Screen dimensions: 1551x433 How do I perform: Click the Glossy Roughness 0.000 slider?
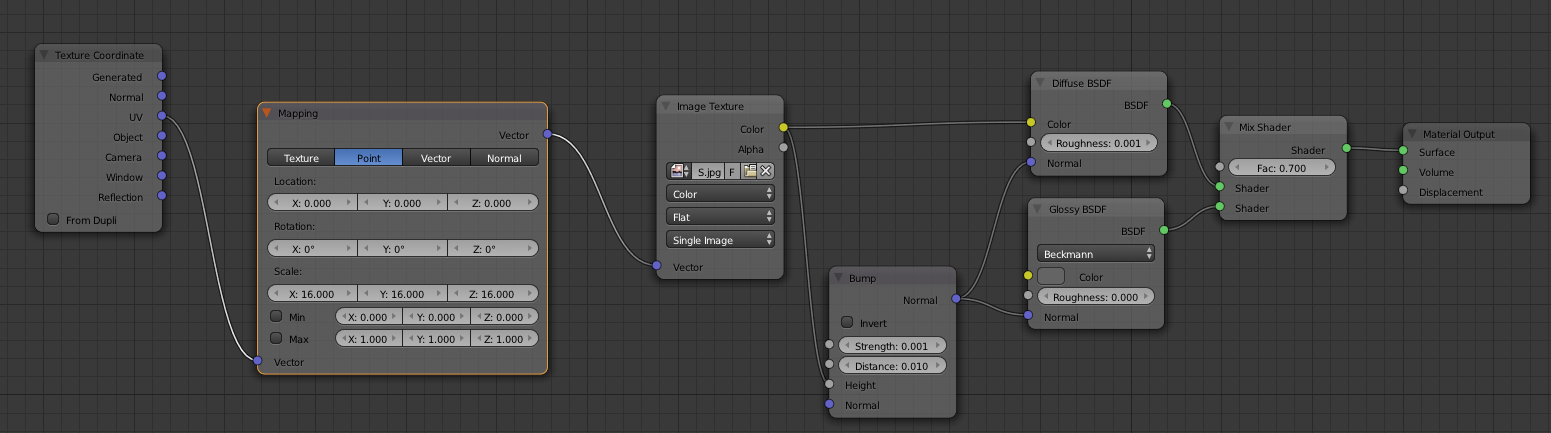click(x=1096, y=297)
